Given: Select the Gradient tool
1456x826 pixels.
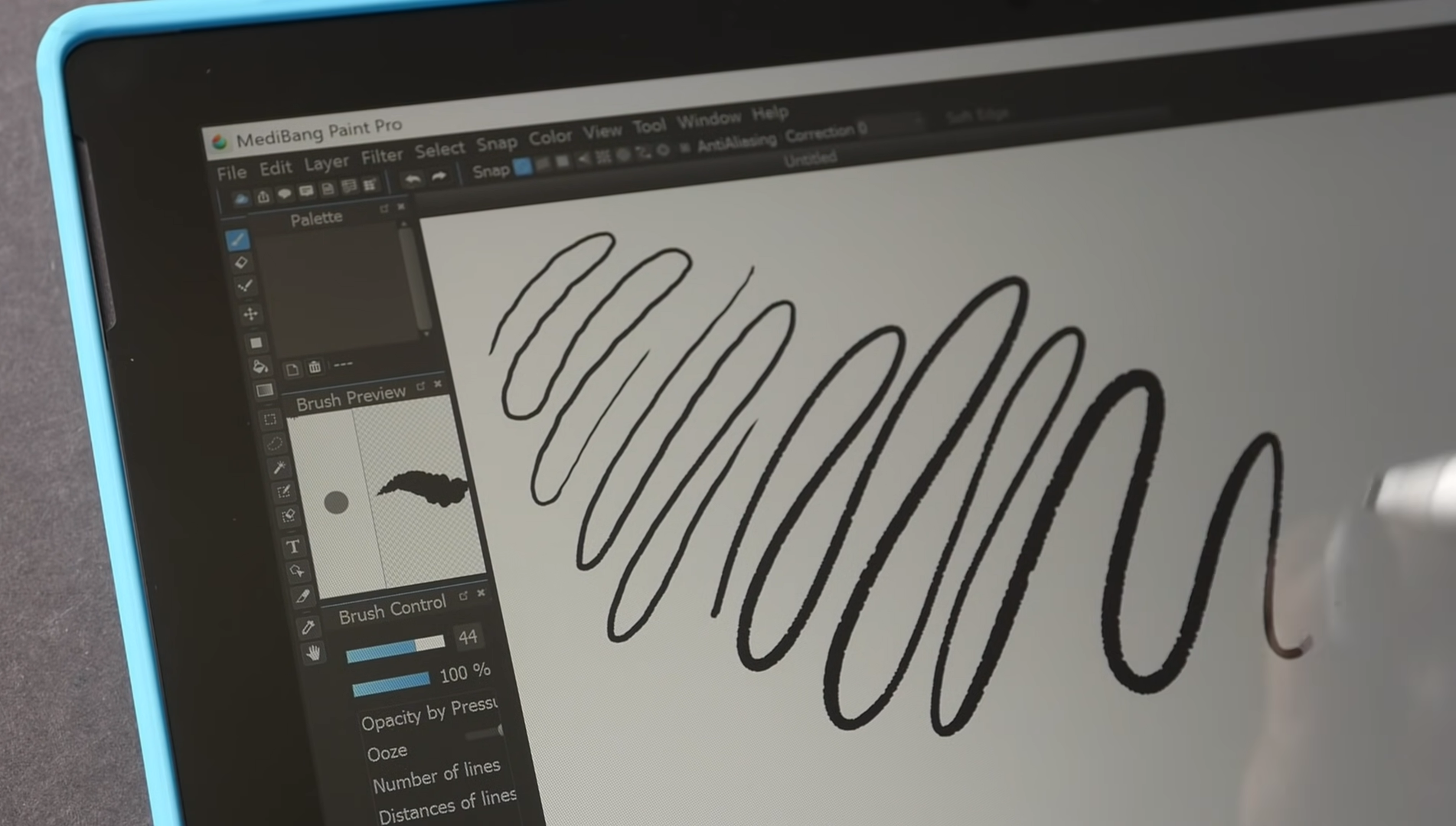Looking at the screenshot, I should tap(265, 390).
